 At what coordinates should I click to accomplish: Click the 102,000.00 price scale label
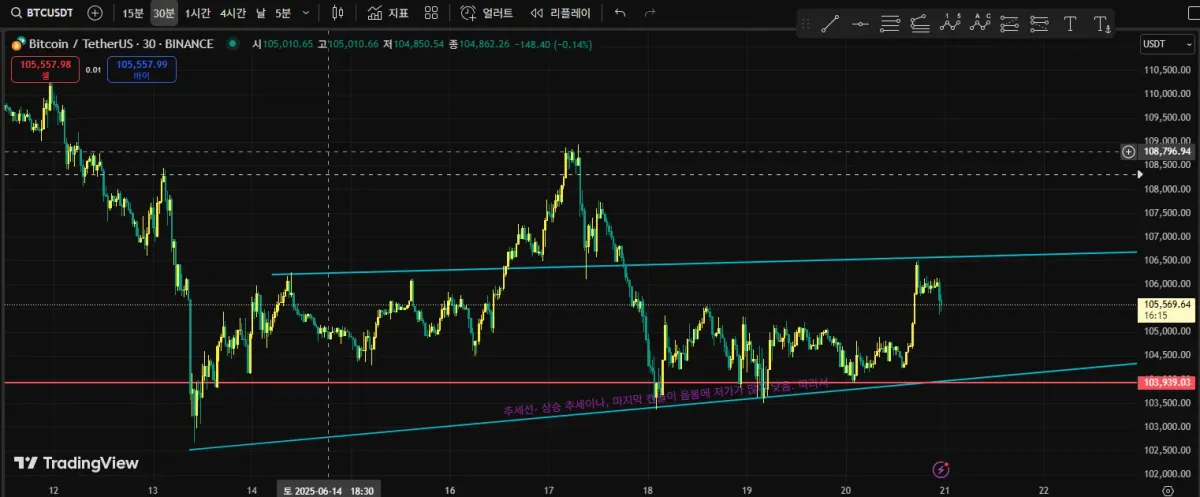(x=1168, y=474)
